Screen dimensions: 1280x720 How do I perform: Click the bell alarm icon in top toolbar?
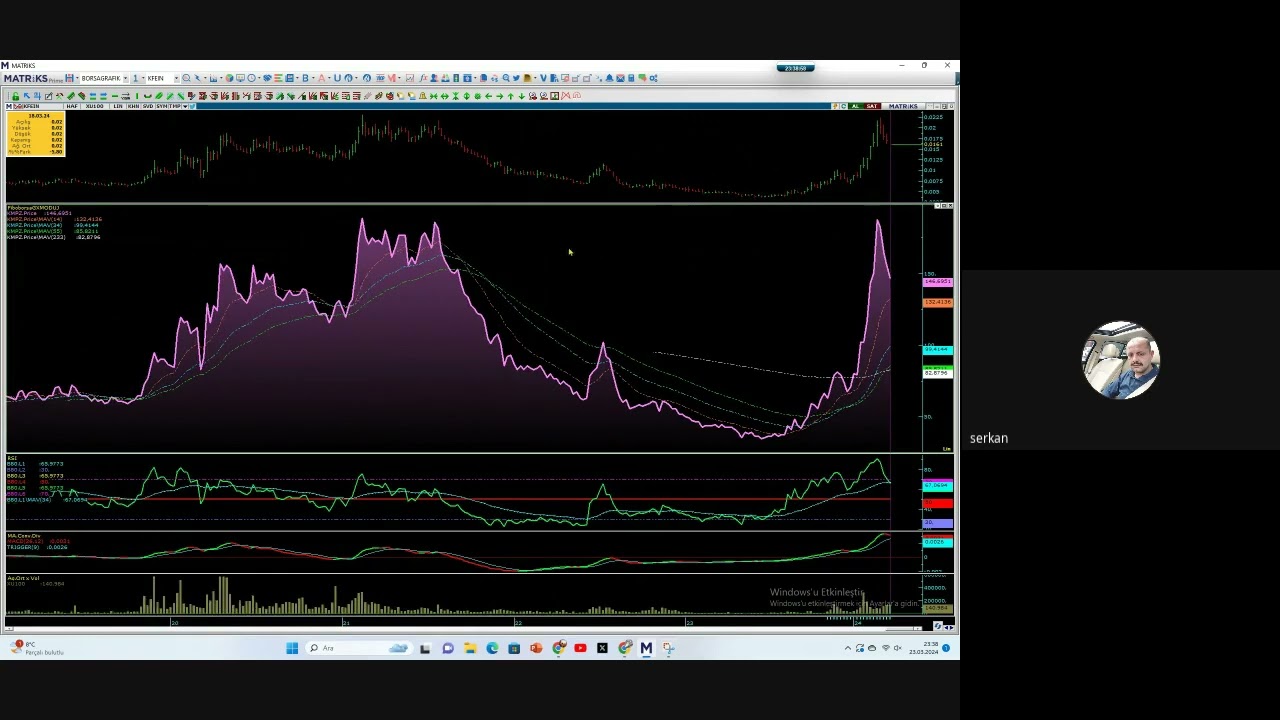(609, 78)
